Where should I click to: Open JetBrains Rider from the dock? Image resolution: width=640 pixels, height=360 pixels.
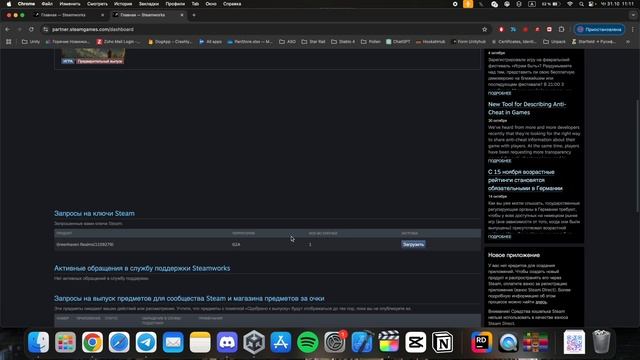coord(482,342)
